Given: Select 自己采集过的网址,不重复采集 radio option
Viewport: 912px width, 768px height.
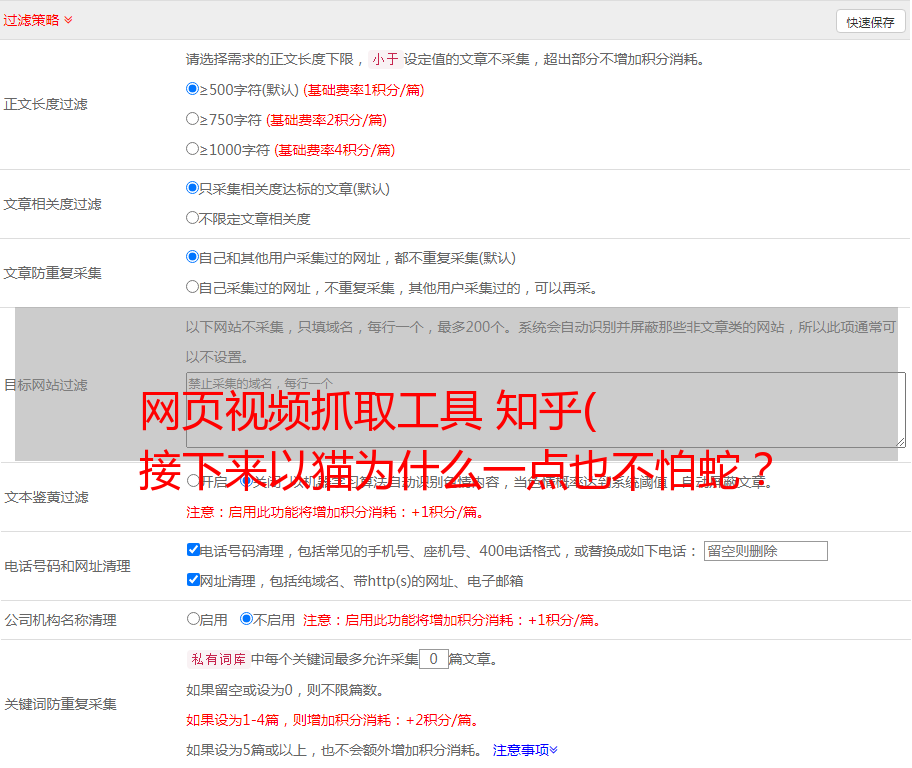Looking at the screenshot, I should pos(193,287).
